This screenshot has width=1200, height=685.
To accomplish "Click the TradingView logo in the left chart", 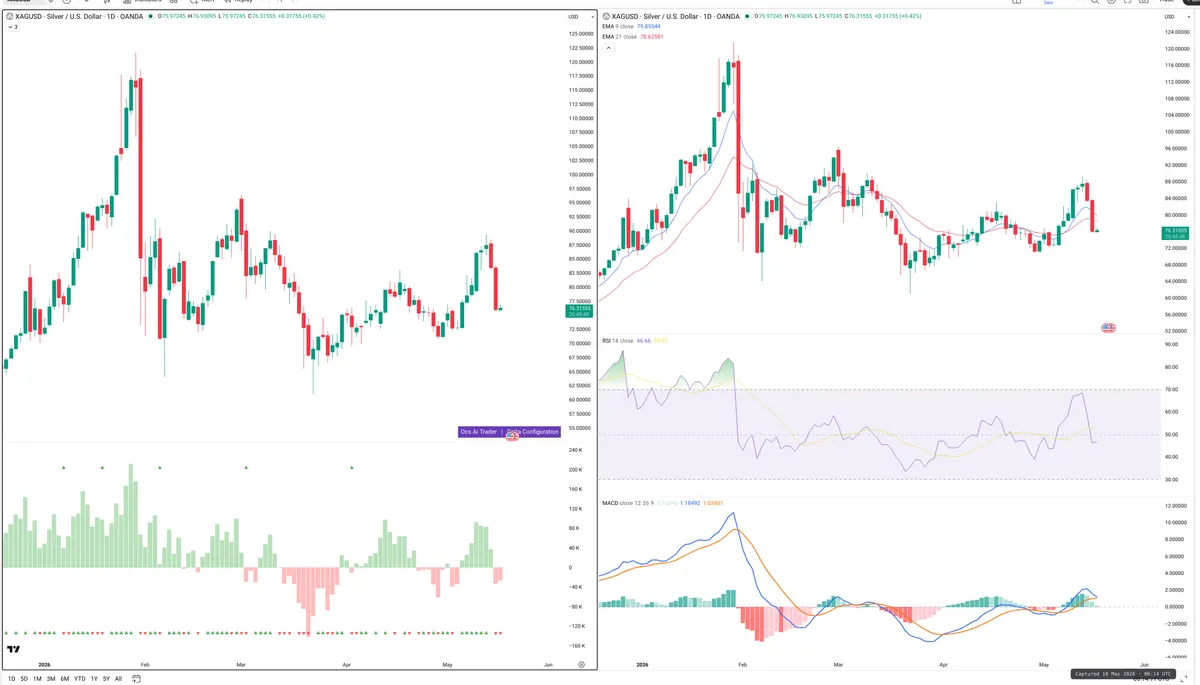I will coord(13,649).
